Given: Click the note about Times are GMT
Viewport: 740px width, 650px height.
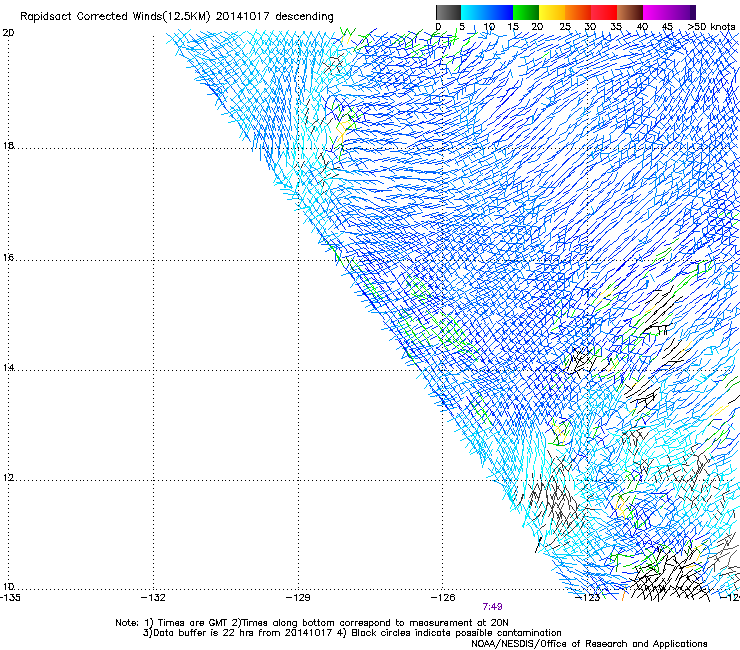Looking at the screenshot, I should point(186,623).
